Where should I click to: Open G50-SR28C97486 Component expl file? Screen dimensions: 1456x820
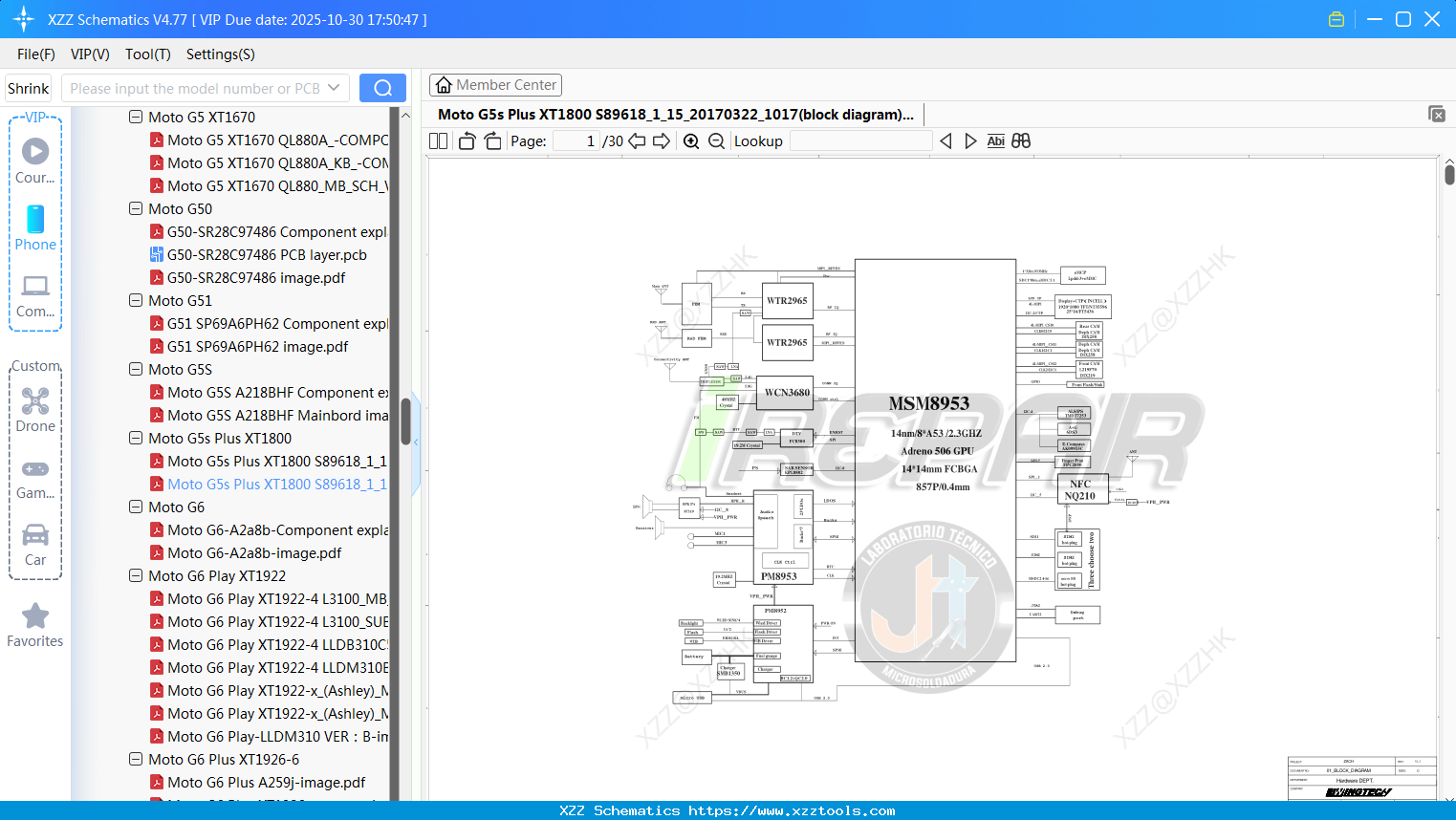click(269, 231)
